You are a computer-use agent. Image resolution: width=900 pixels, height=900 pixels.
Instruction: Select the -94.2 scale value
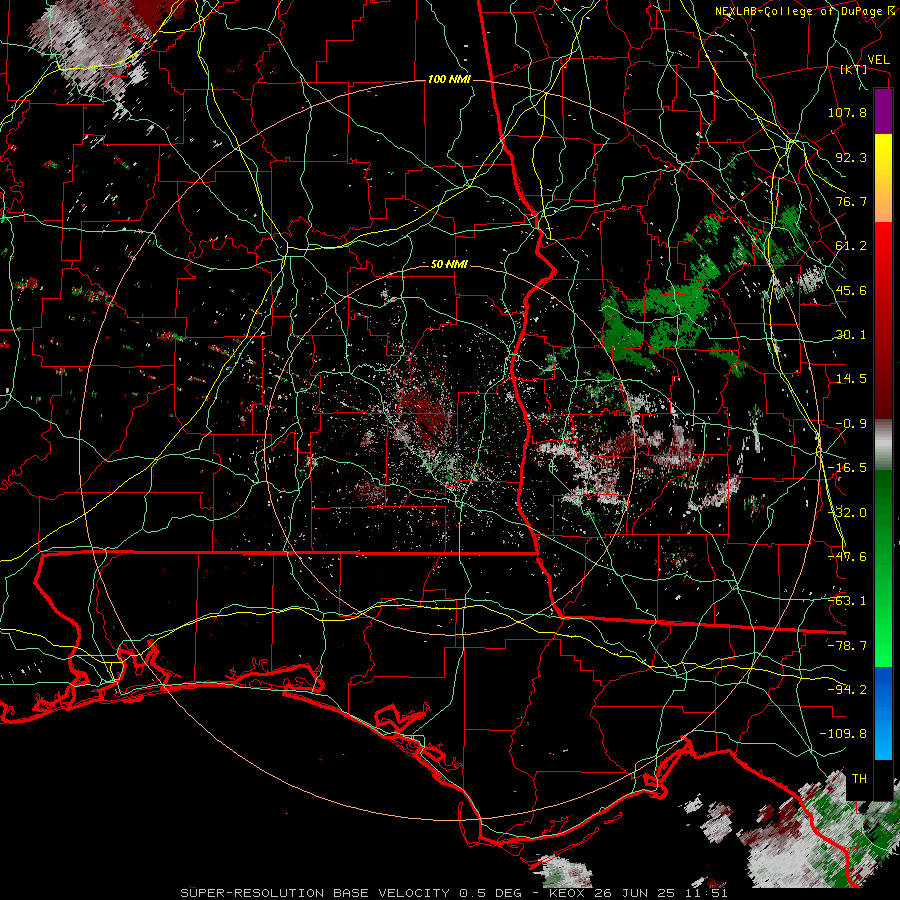(x=847, y=690)
